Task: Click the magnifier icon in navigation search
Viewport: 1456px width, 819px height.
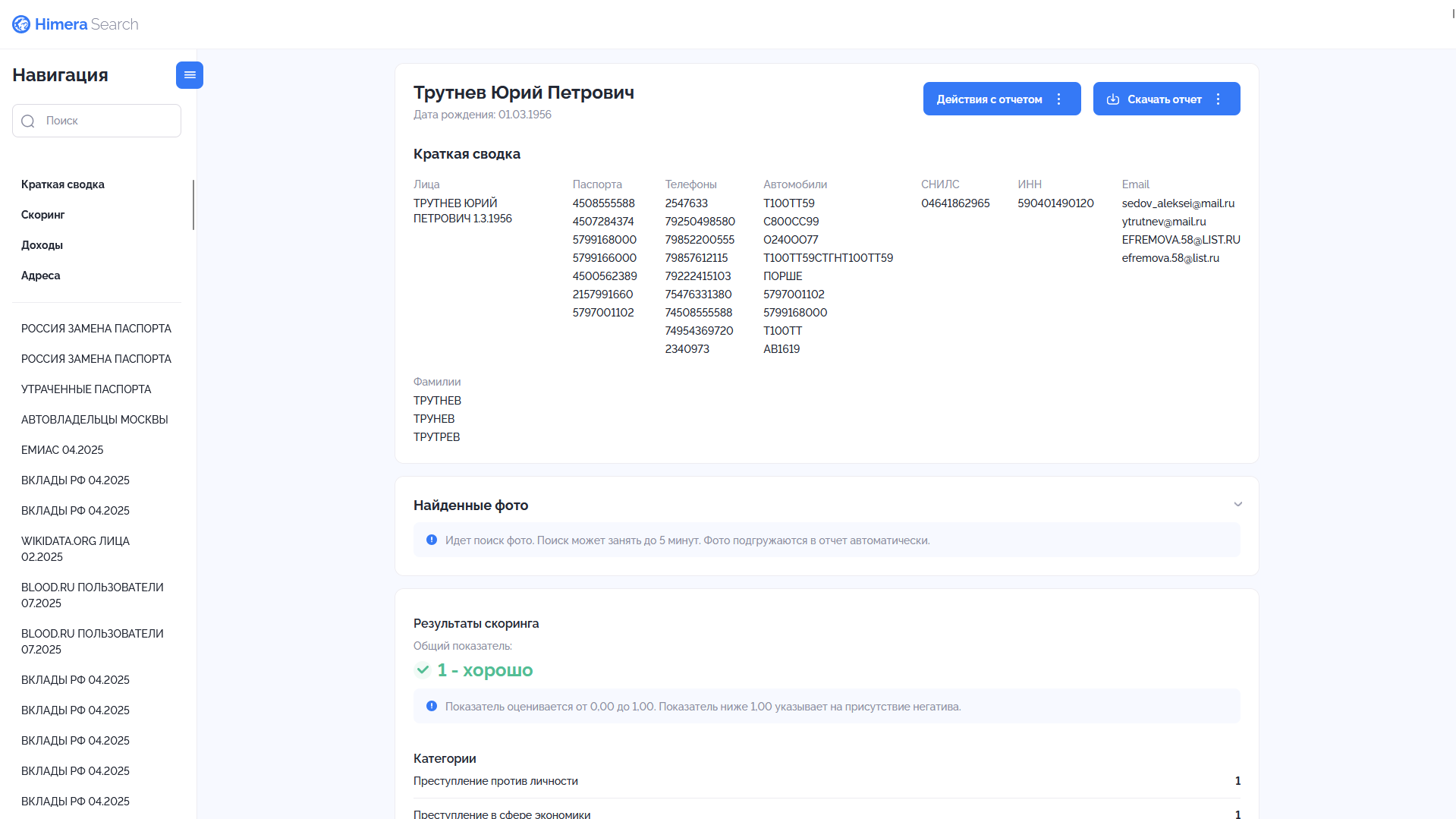Action: [x=28, y=121]
